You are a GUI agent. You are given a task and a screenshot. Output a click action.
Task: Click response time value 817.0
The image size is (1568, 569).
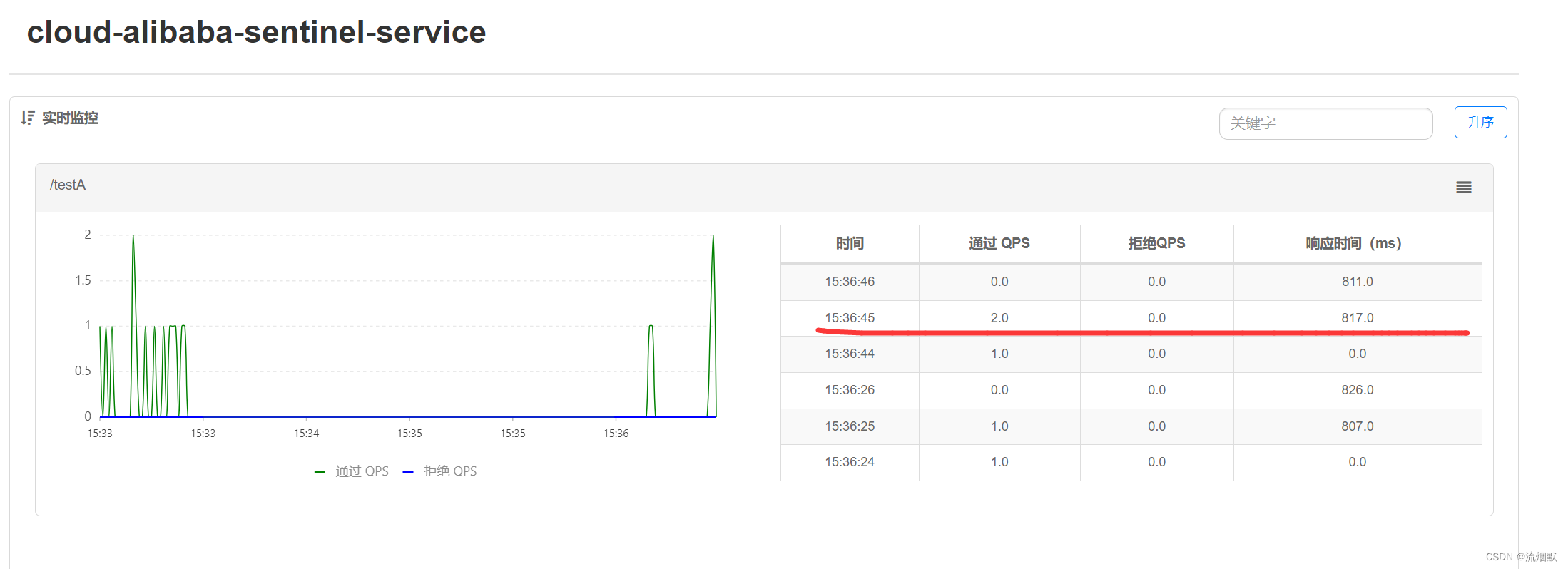1357,318
